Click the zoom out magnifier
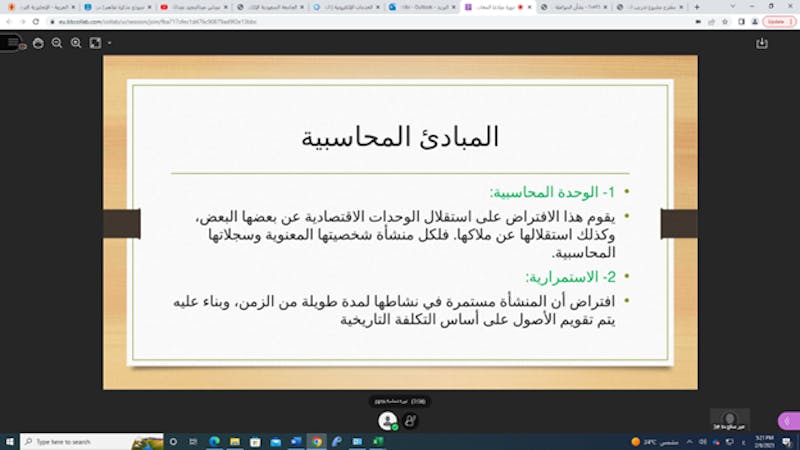 [57, 43]
